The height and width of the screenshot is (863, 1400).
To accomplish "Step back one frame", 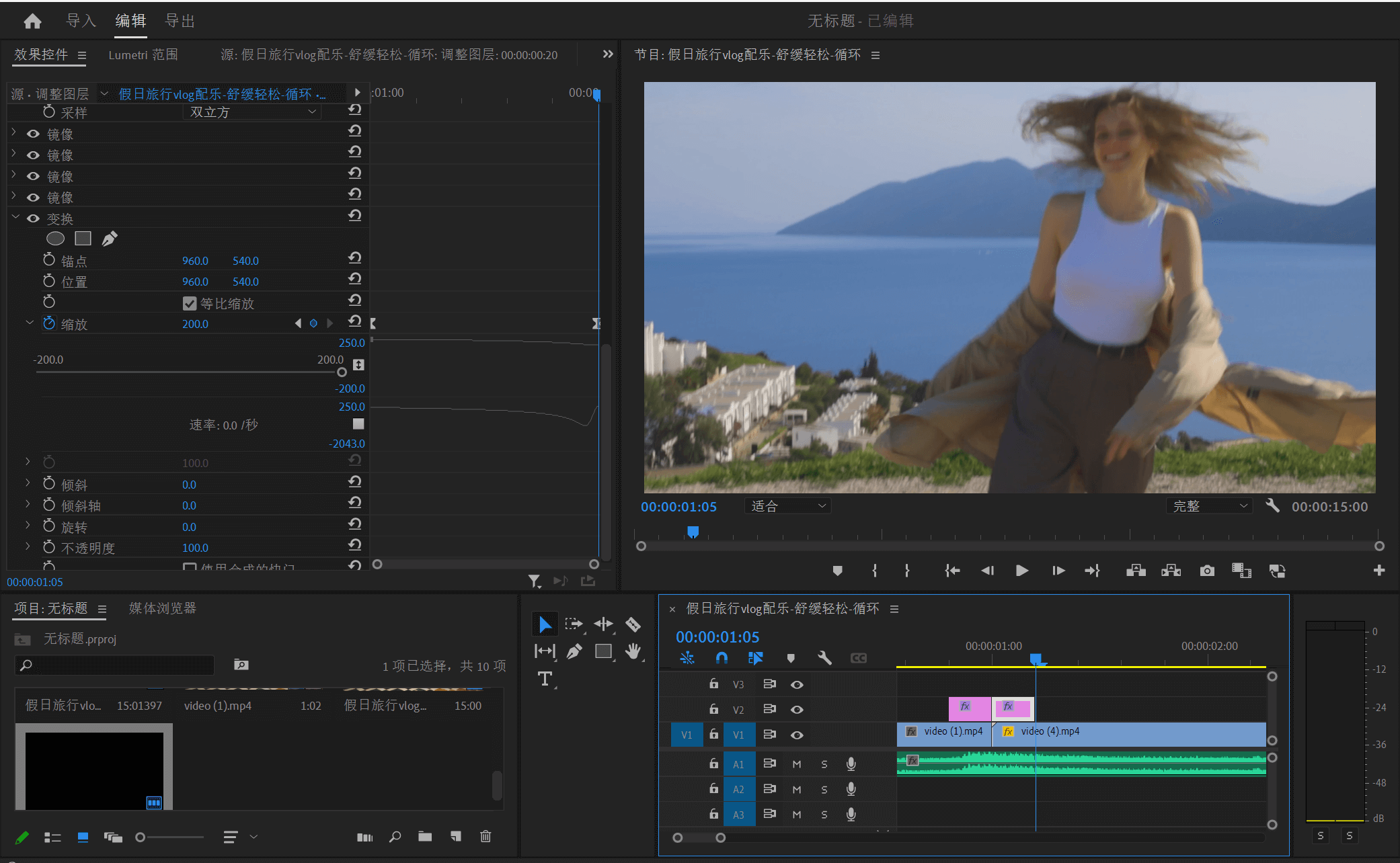I will click(987, 571).
